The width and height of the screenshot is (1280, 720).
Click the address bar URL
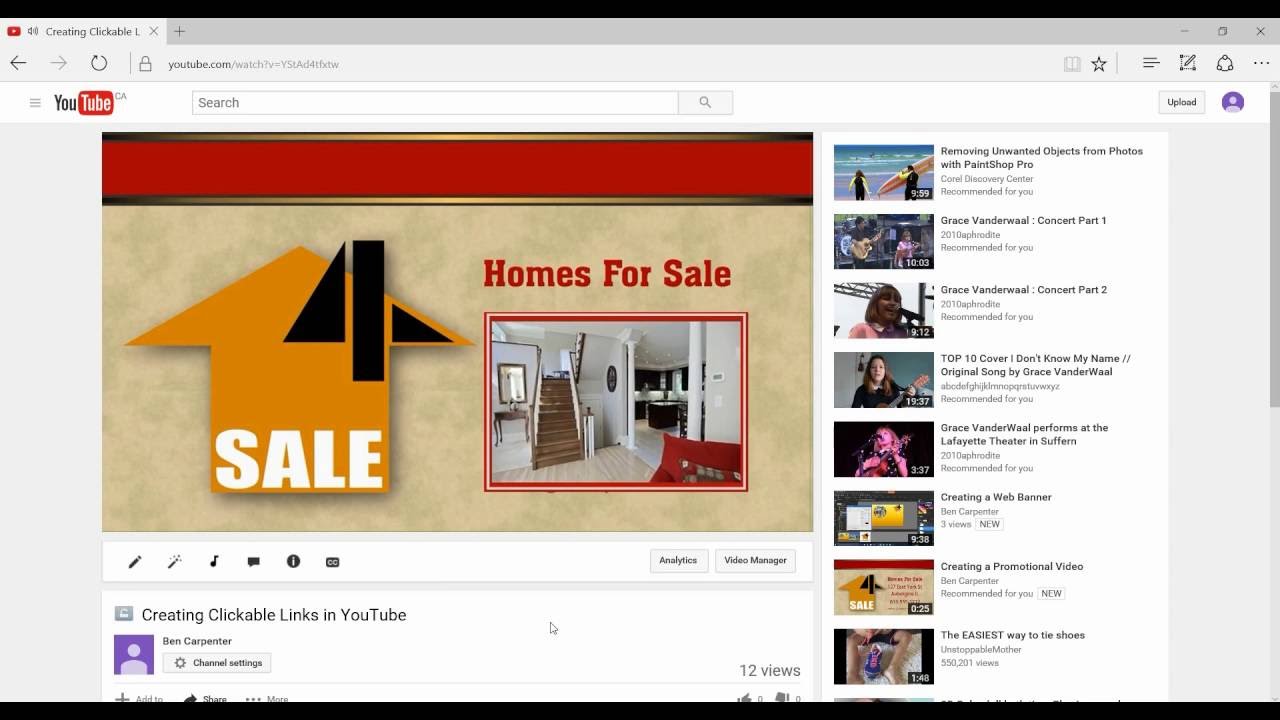253,64
